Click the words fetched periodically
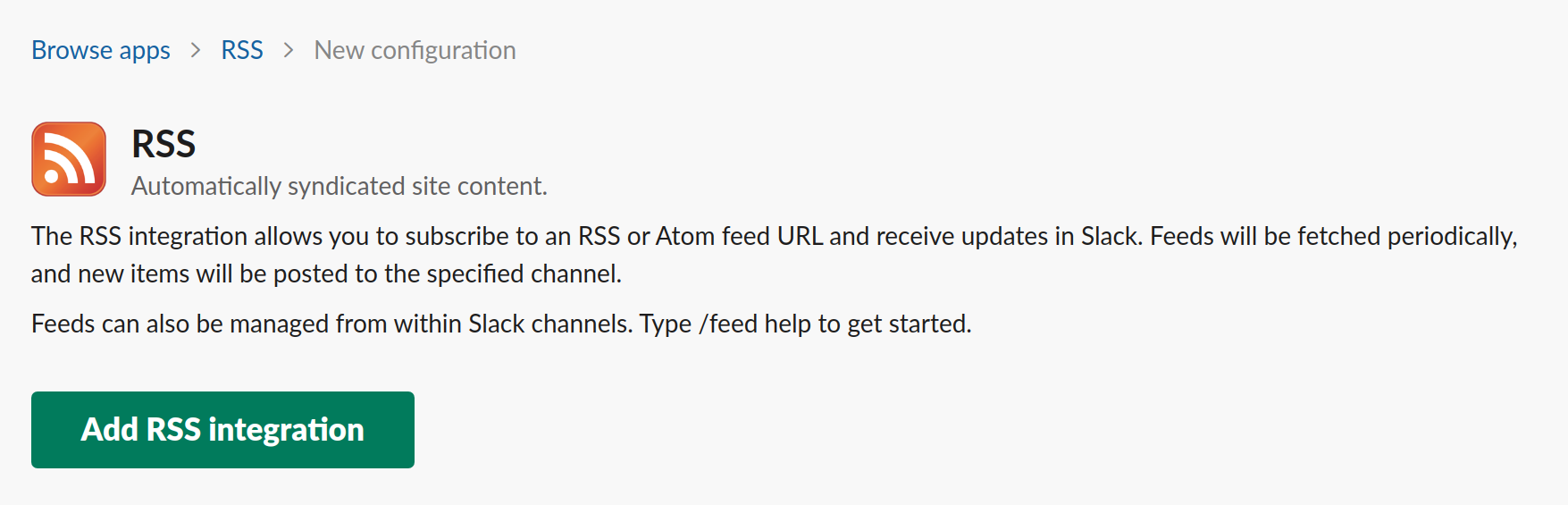This screenshot has width=1568, height=505. pyautogui.click(x=1407, y=236)
